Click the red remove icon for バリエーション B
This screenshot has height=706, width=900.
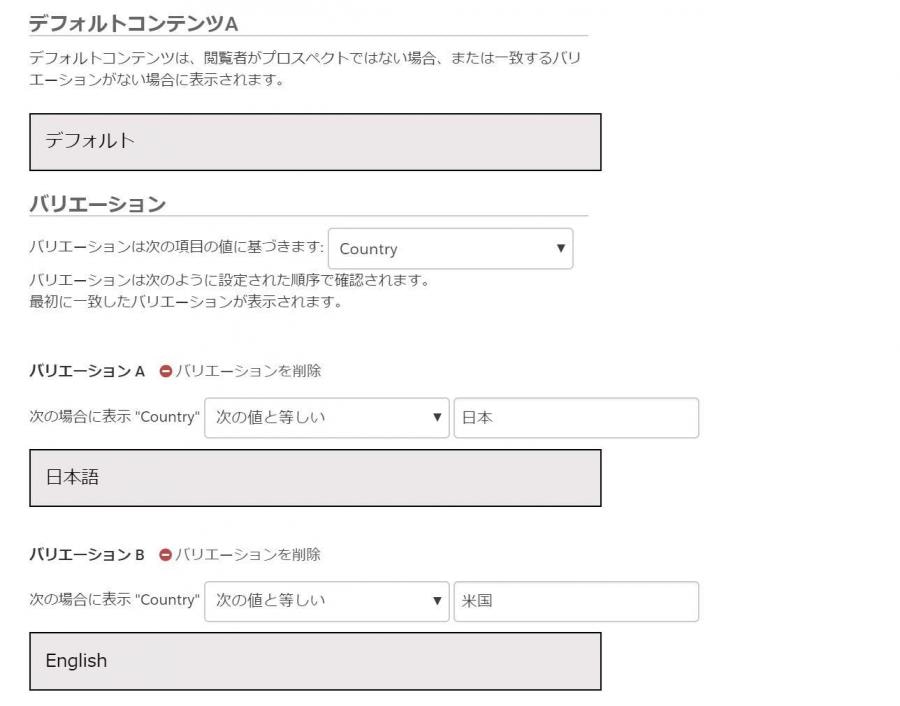[165, 555]
